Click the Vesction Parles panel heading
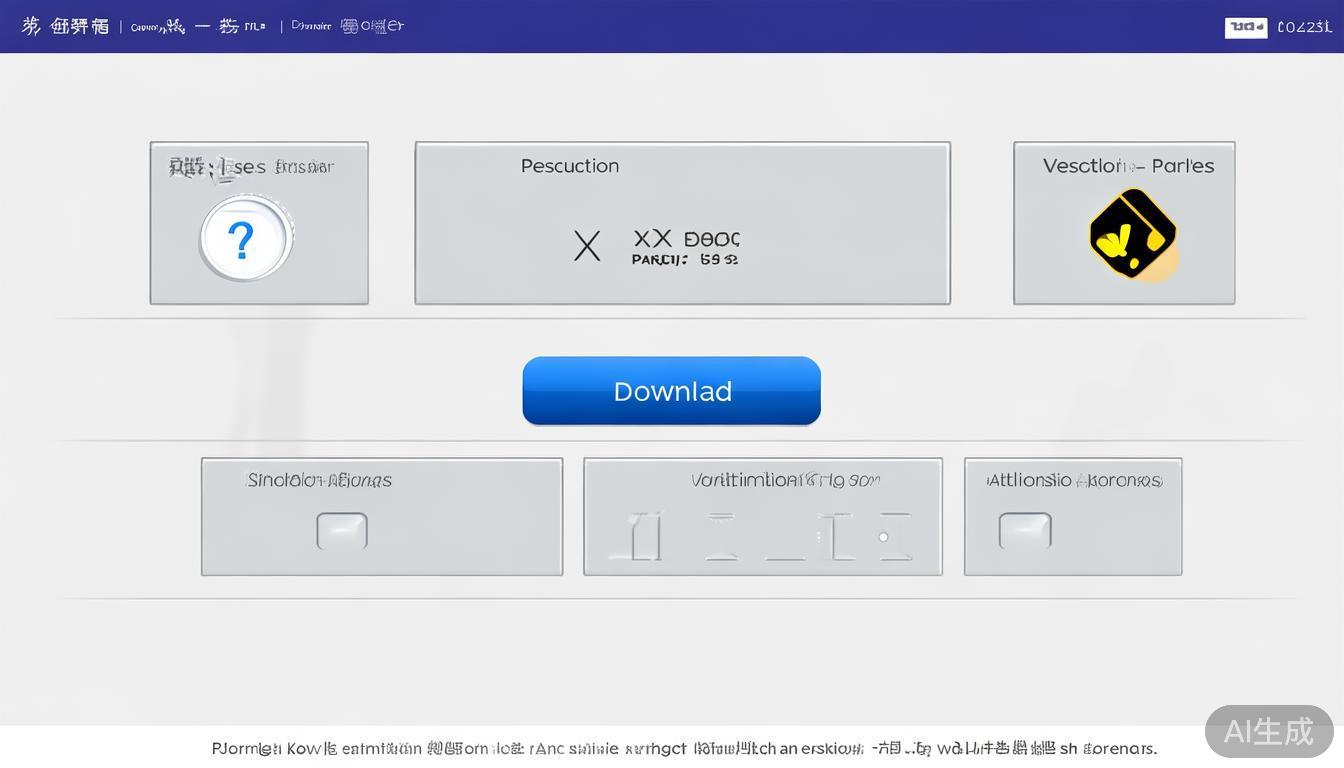1344x768 pixels. [1128, 166]
